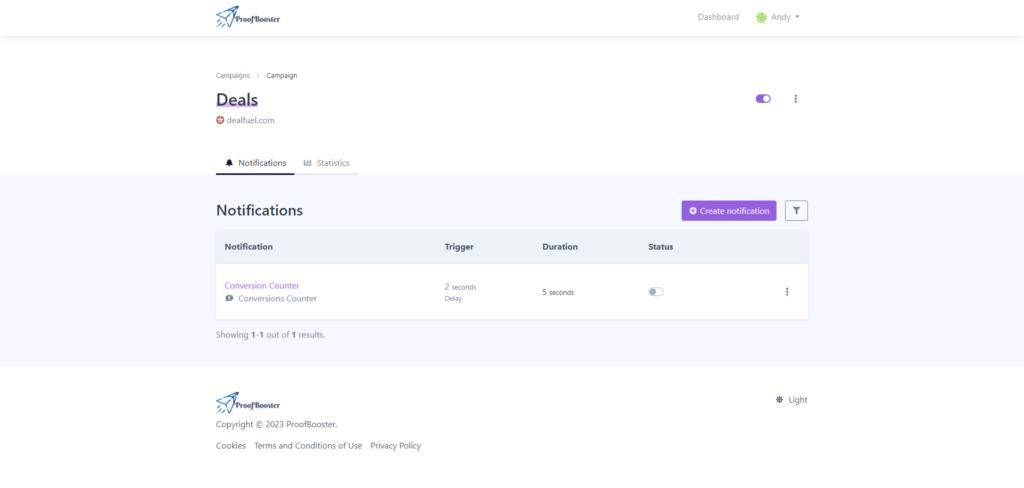Viewport: 1024px width, 488px height.
Task: Open the Conversion Counter notification link
Action: 262,285
